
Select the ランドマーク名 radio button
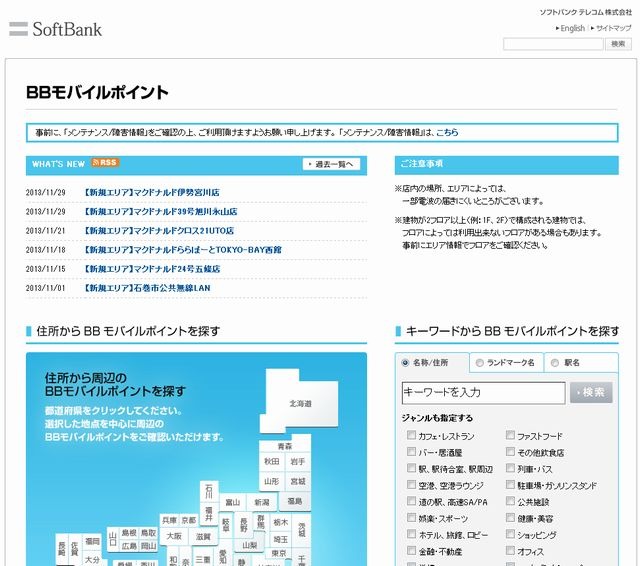480,362
